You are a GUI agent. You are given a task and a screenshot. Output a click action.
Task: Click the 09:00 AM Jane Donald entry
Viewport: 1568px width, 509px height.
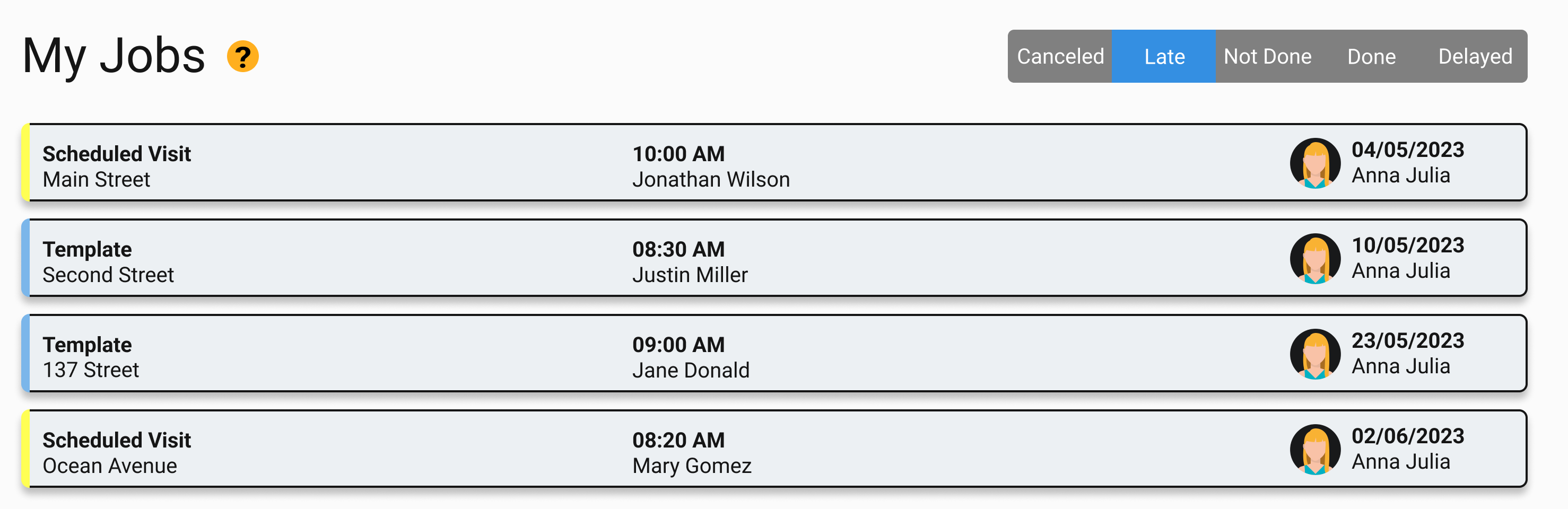(691, 357)
